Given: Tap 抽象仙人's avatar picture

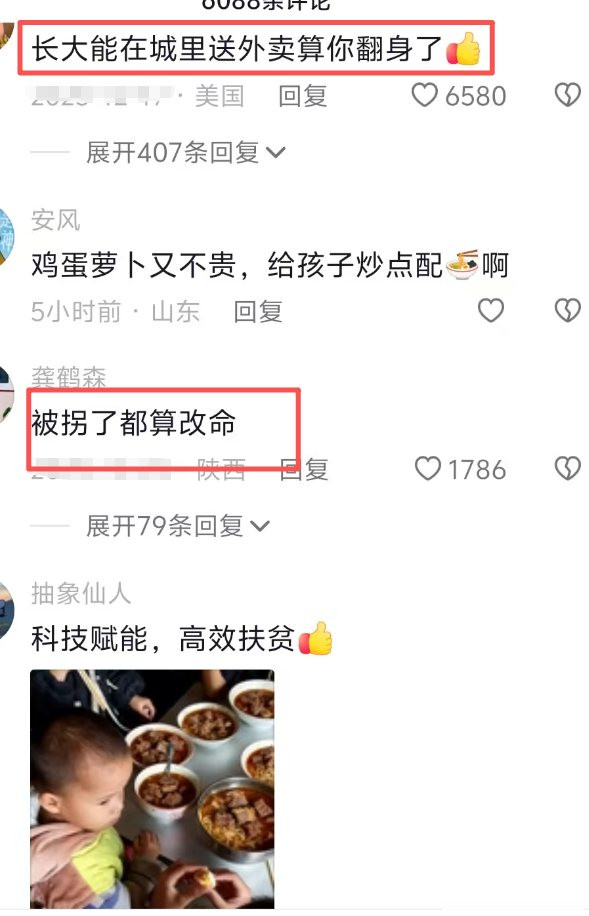Looking at the screenshot, I should pos(6,610).
